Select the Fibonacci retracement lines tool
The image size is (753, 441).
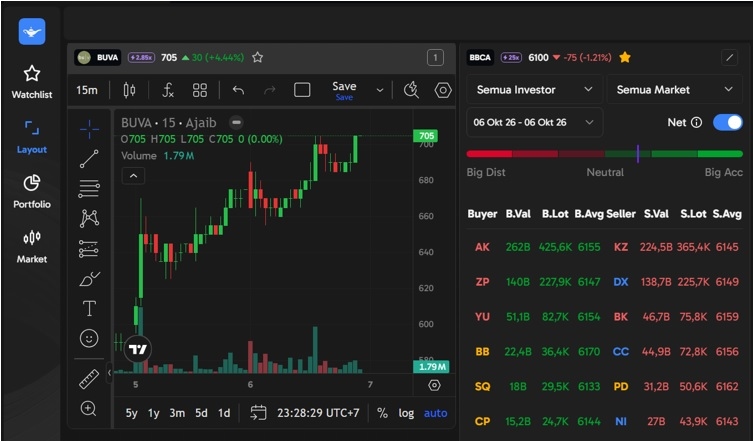(89, 189)
